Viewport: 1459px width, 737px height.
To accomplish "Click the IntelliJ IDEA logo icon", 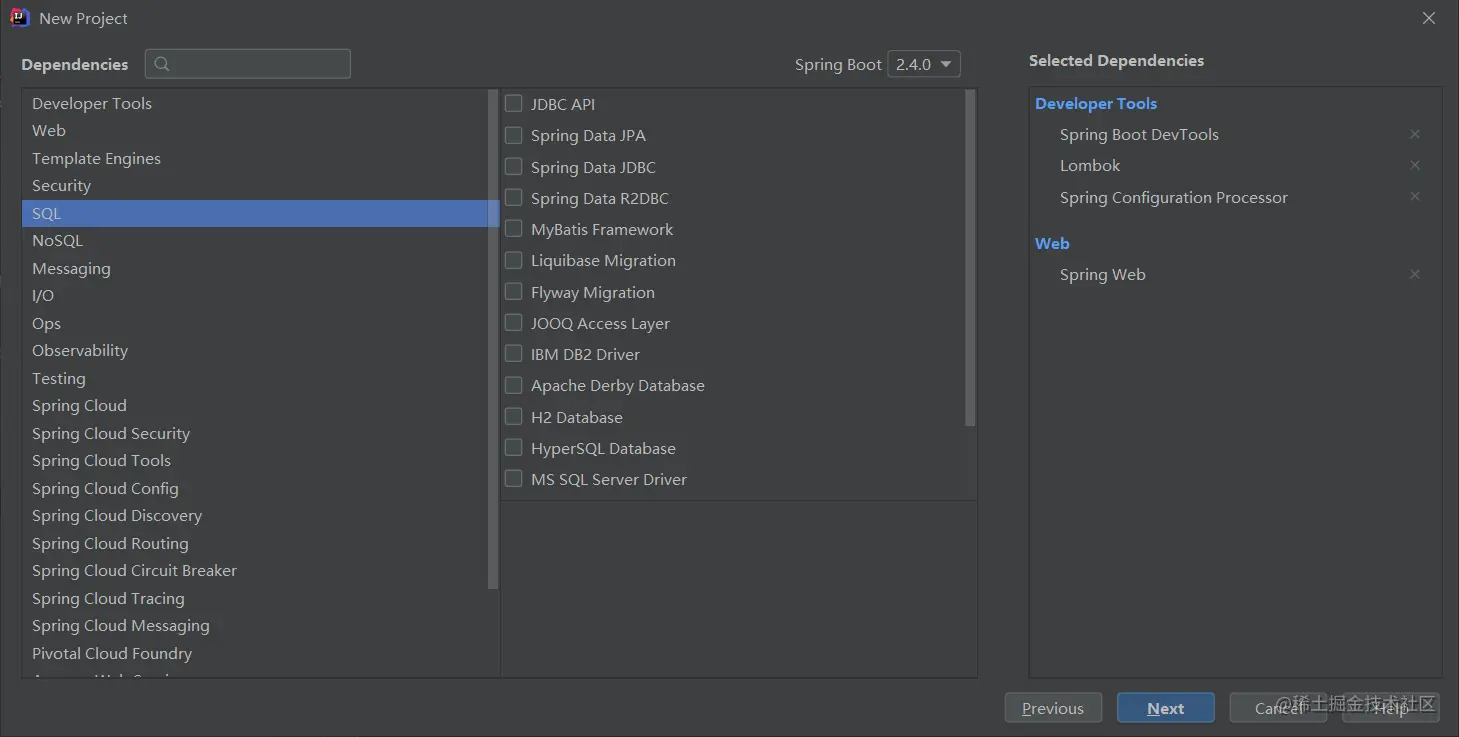I will click(20, 18).
